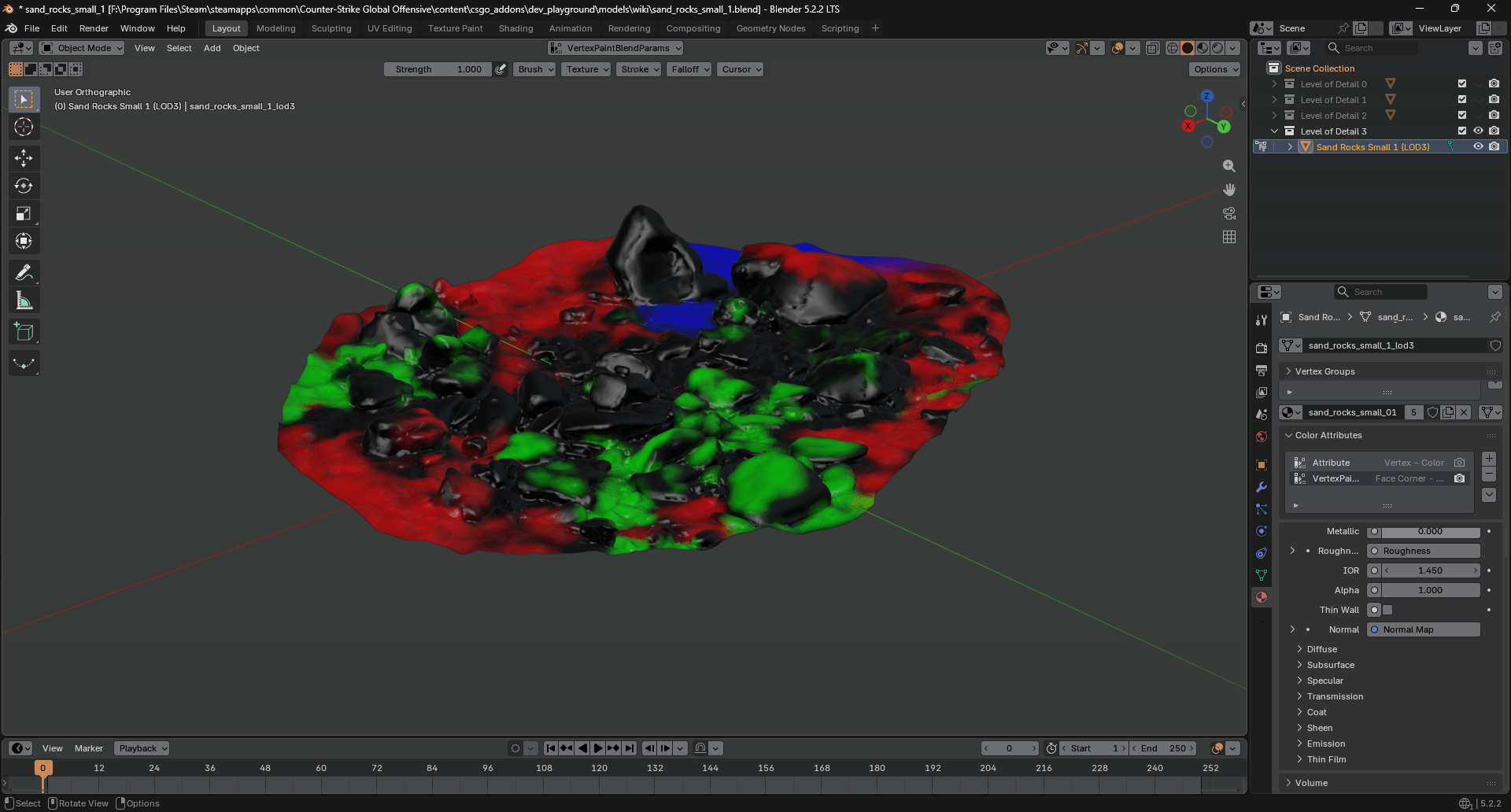Switch to the Shading workspace tab
Image resolution: width=1511 pixels, height=812 pixels.
515,28
